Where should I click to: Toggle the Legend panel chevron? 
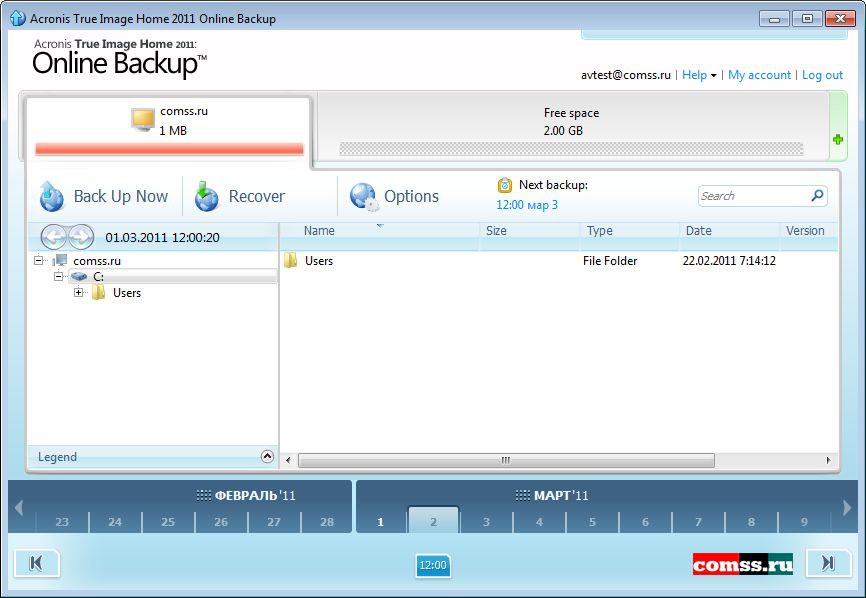[267, 457]
